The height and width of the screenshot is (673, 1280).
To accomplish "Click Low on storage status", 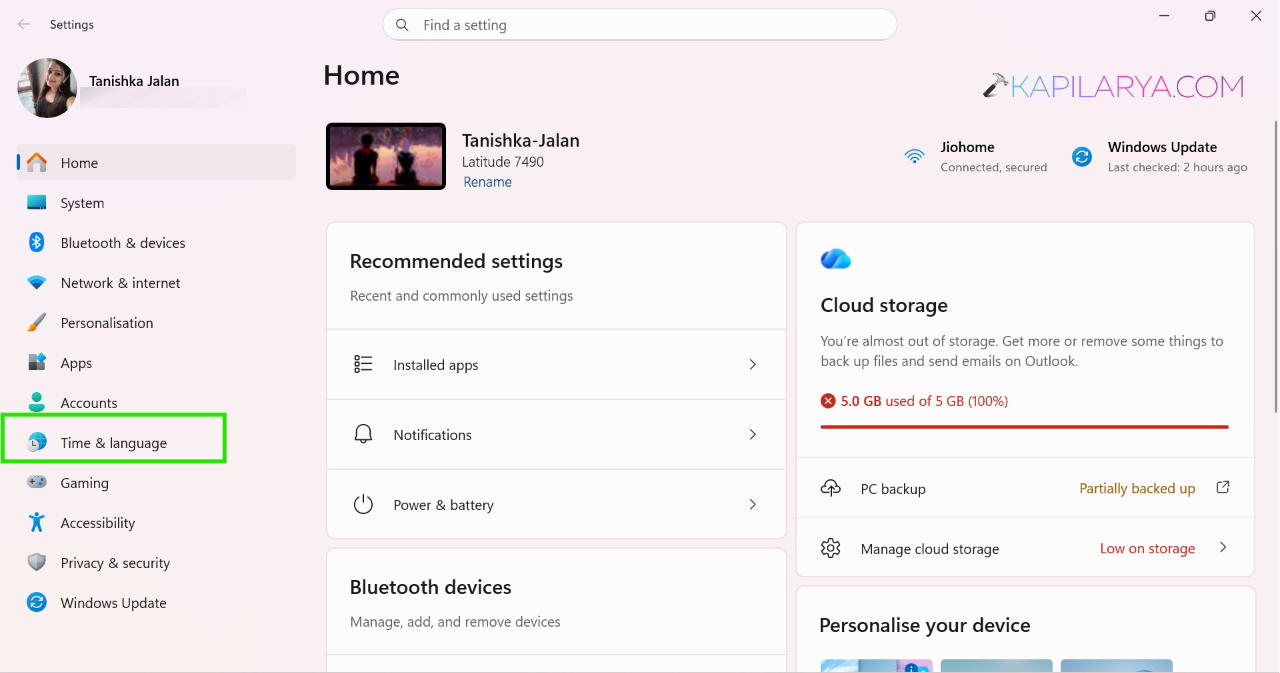I will coord(1147,548).
